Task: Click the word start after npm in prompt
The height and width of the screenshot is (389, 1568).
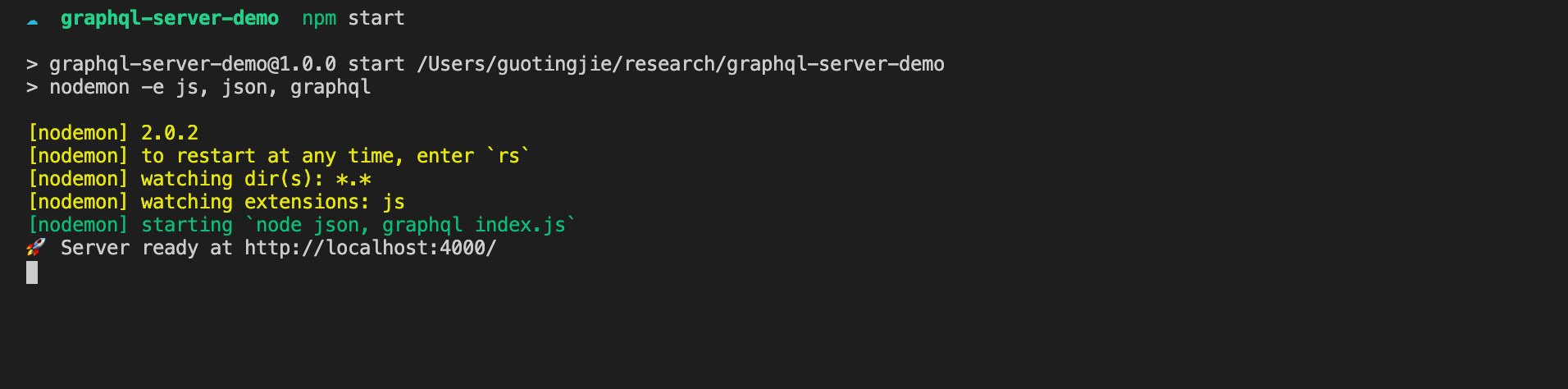Action: pyautogui.click(x=376, y=18)
